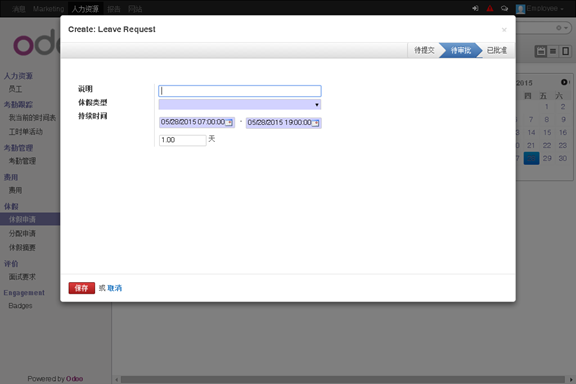Select the 待审批 status stage
Image resolution: width=576 pixels, height=384 pixels.
461,50
